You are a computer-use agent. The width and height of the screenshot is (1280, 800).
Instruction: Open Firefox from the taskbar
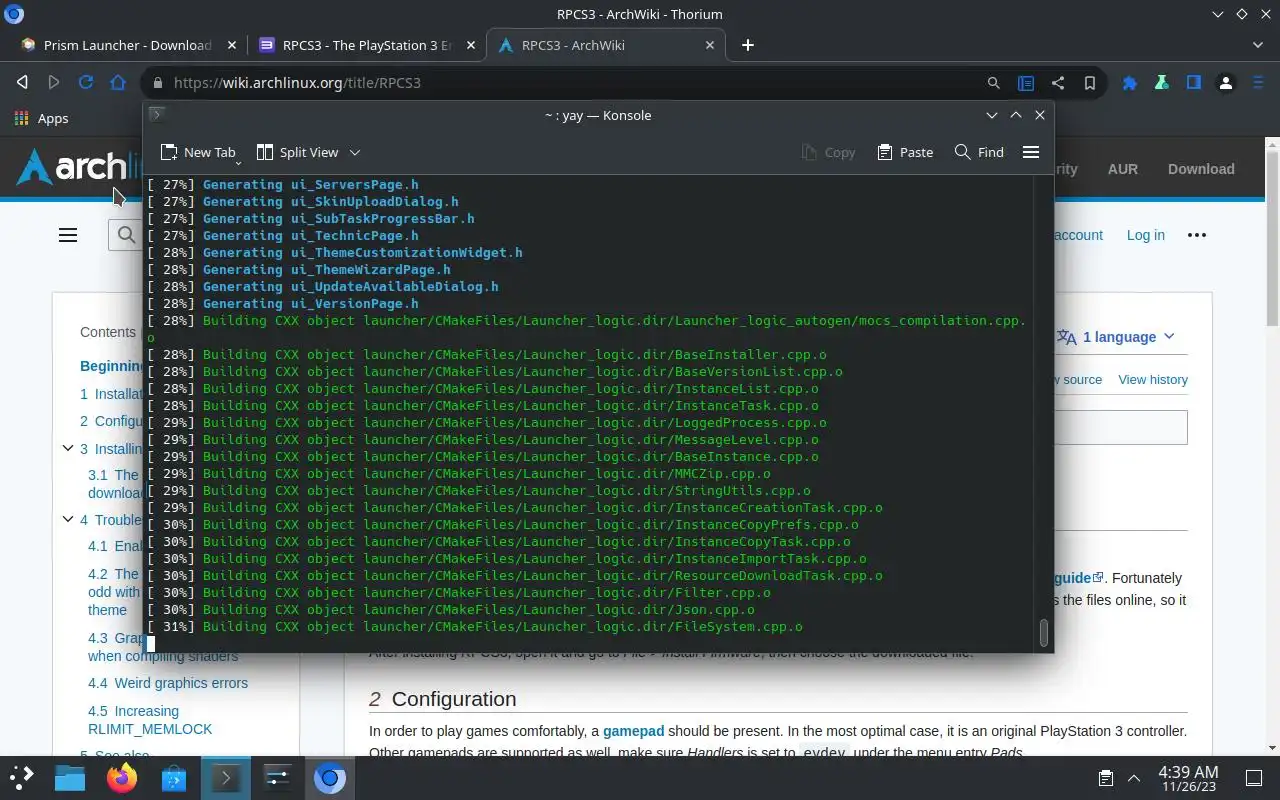(122, 777)
